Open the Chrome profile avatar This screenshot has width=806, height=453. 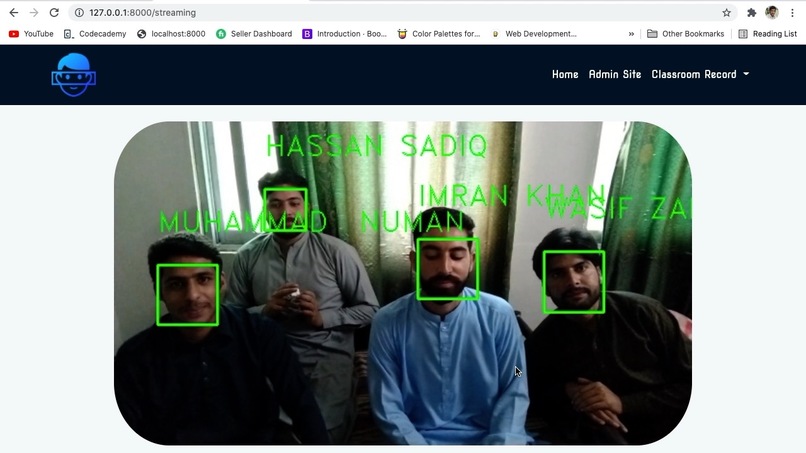772,13
